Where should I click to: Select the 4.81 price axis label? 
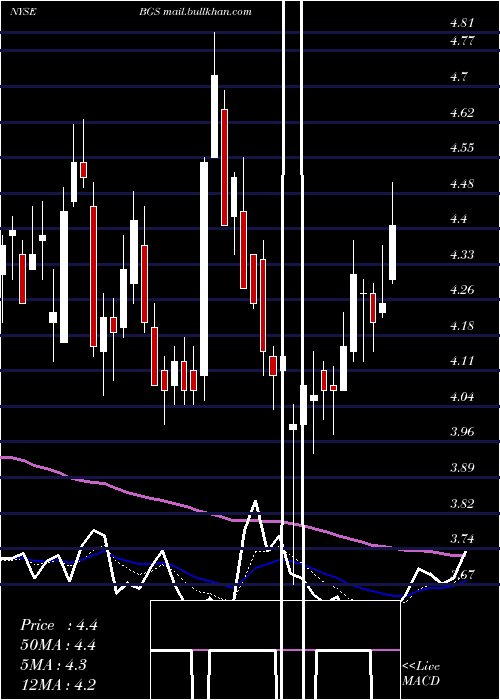pos(462,23)
